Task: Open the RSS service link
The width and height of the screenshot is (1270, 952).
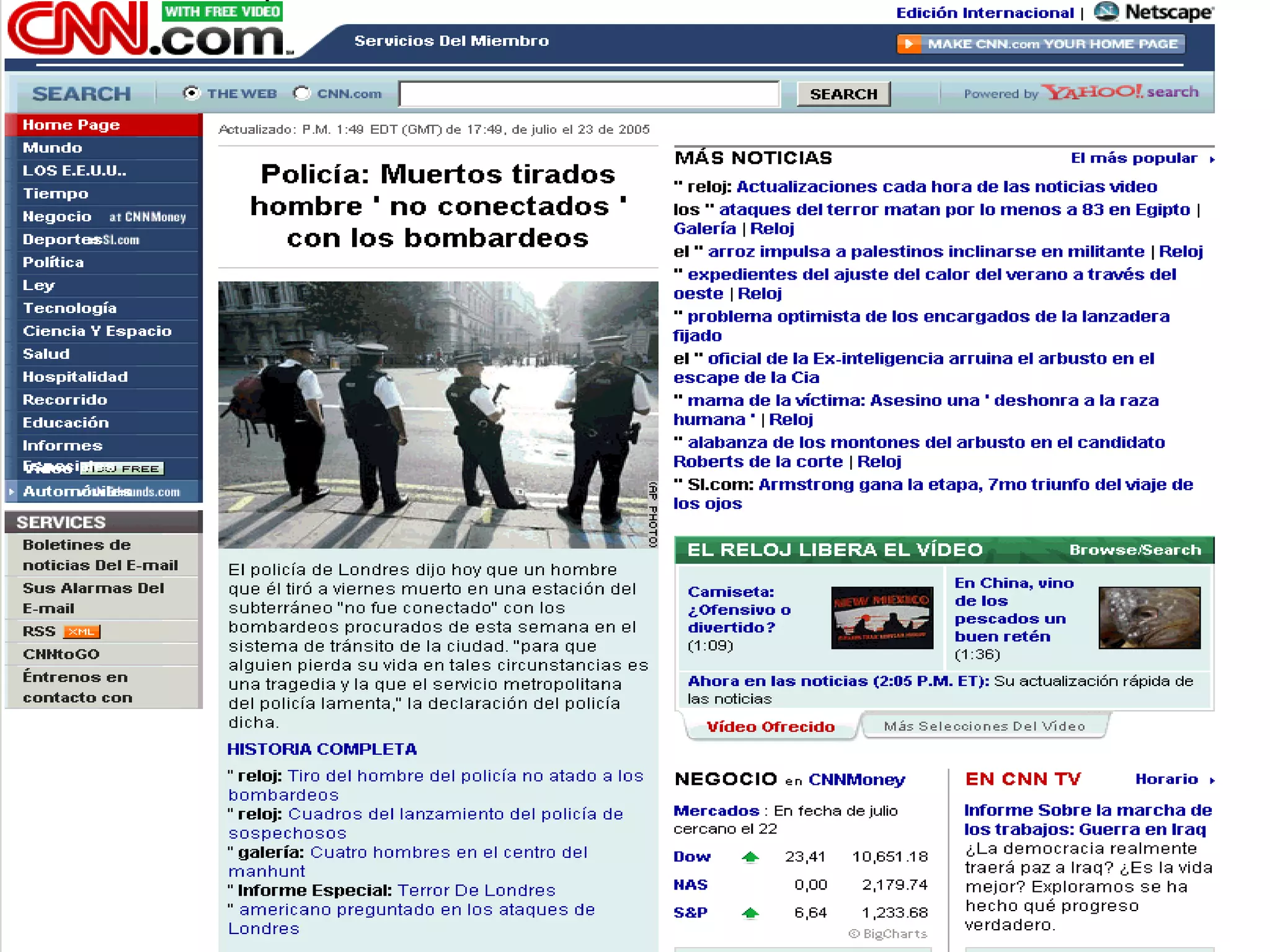Action: (x=39, y=632)
